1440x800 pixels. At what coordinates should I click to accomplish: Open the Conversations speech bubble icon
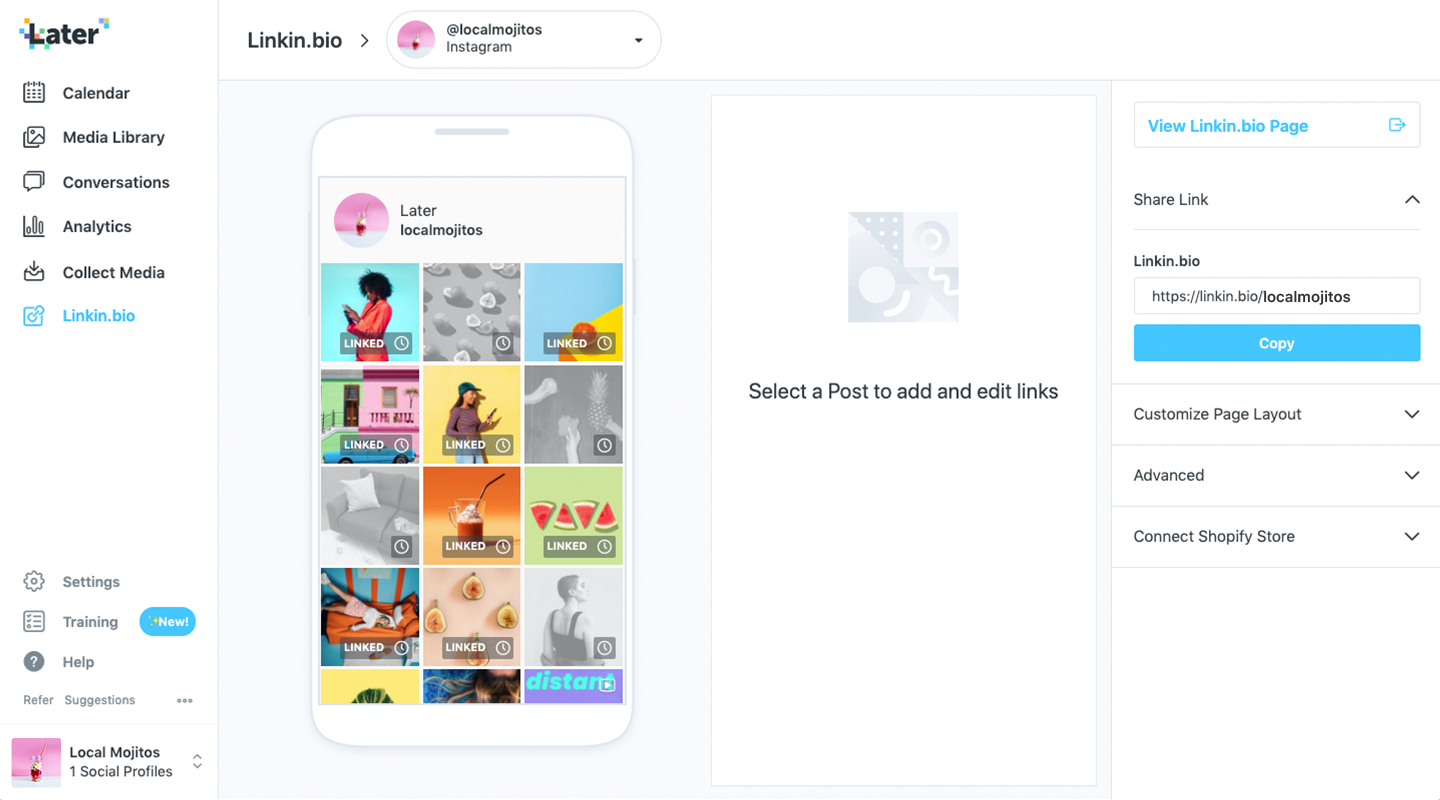(x=34, y=182)
